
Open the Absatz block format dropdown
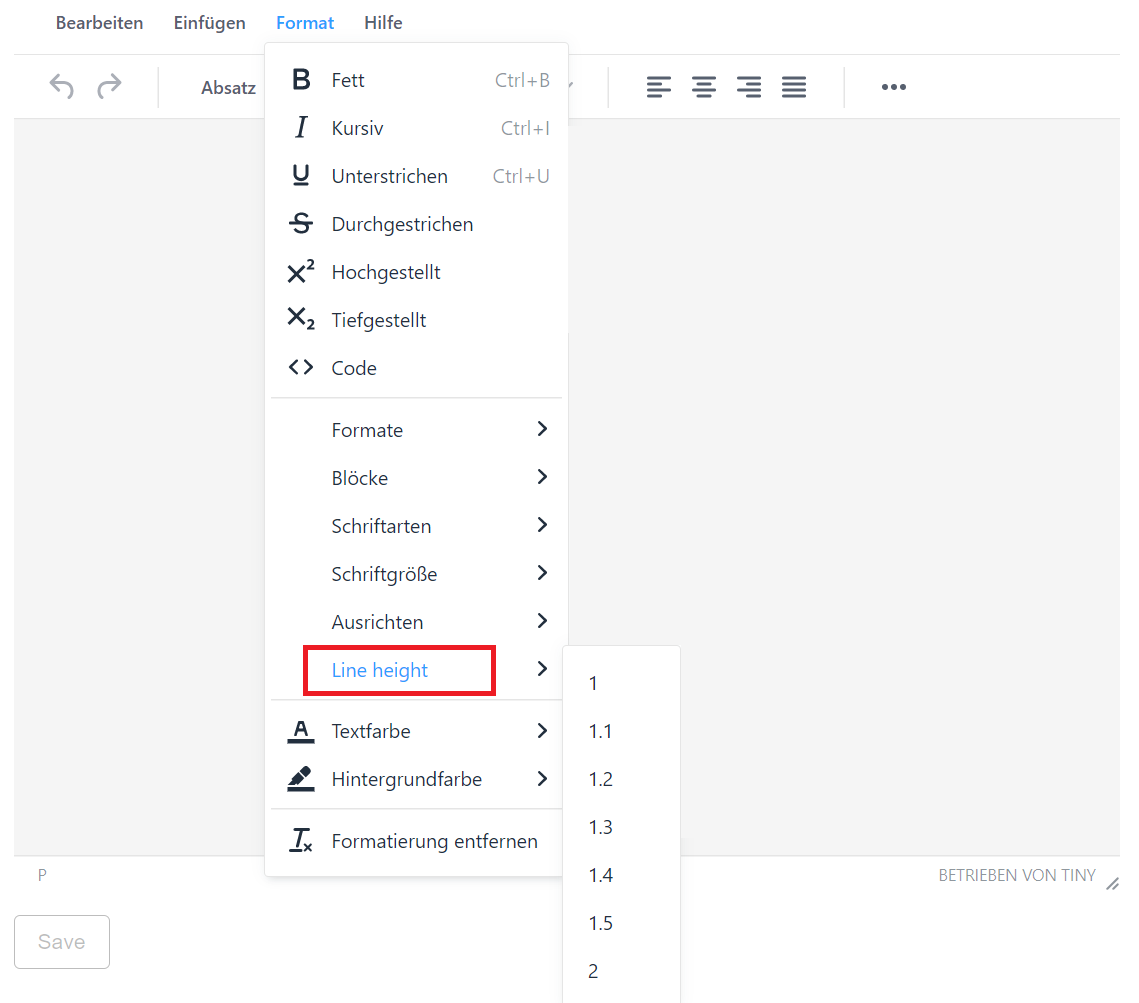(228, 87)
